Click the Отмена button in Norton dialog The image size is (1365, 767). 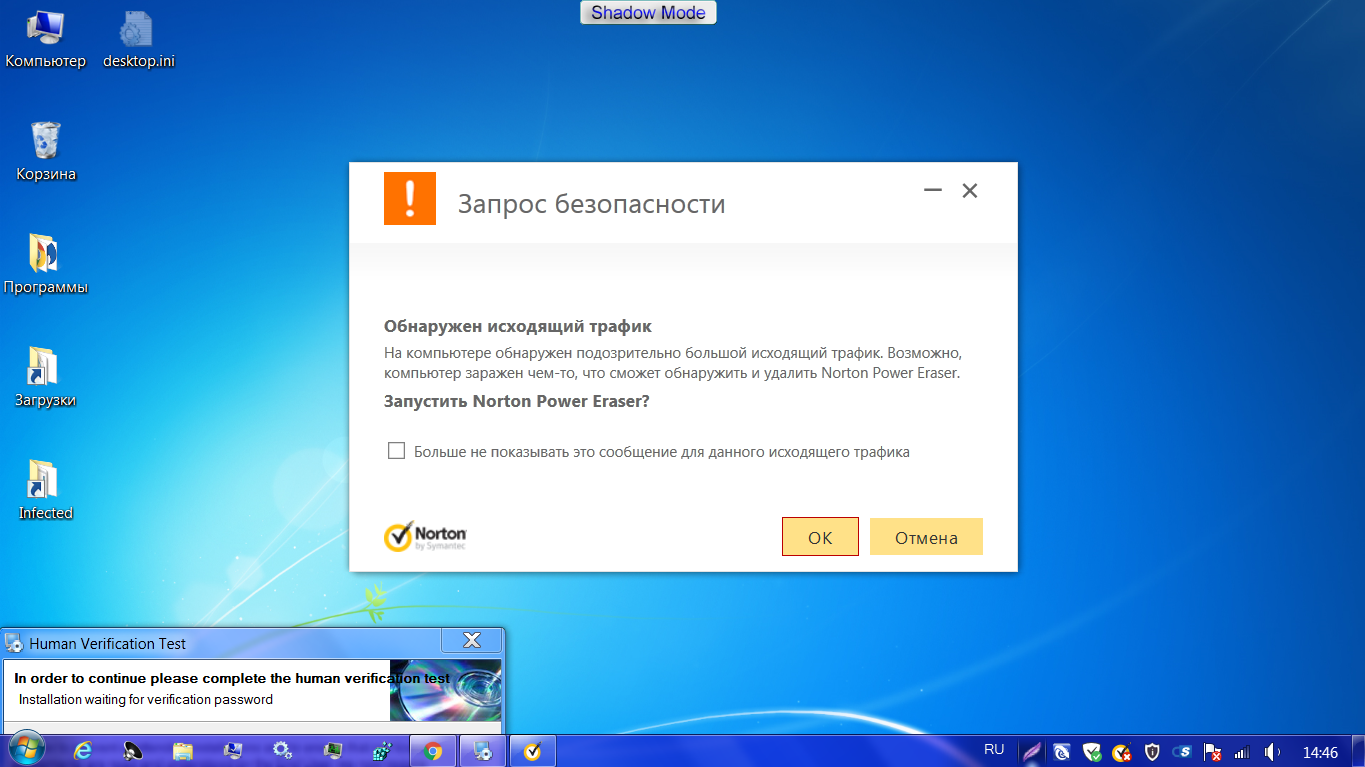(x=926, y=537)
